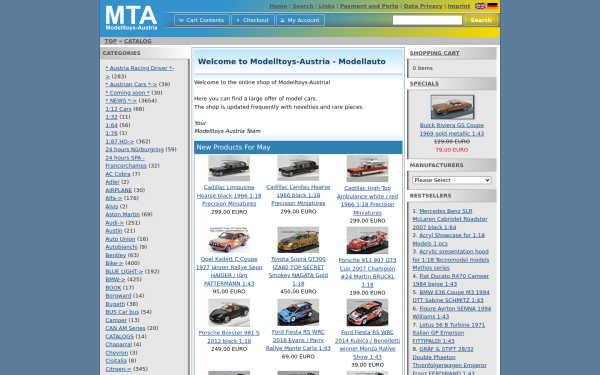This screenshot has height=375, width=600.
Task: Open Porsche Boxster 981 S 2012 link
Action: [x=229, y=337]
